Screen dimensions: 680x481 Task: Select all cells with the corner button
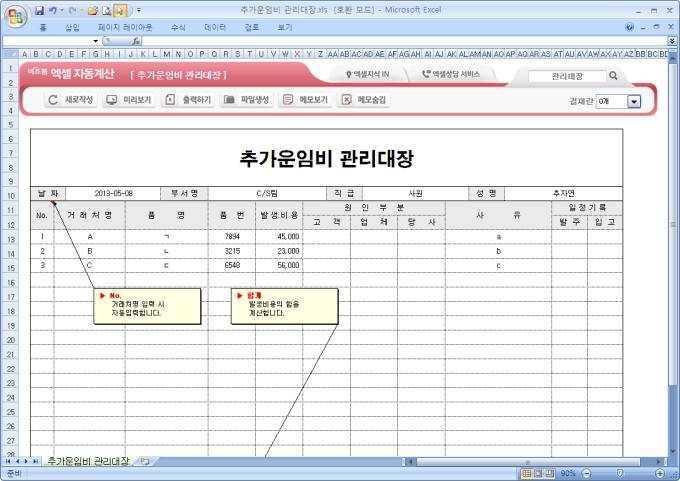(x=10, y=54)
